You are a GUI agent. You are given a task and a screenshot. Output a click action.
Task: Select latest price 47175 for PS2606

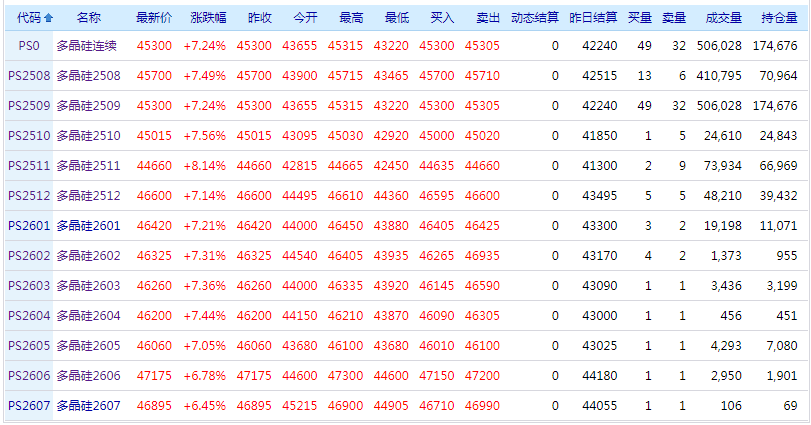[154, 375]
